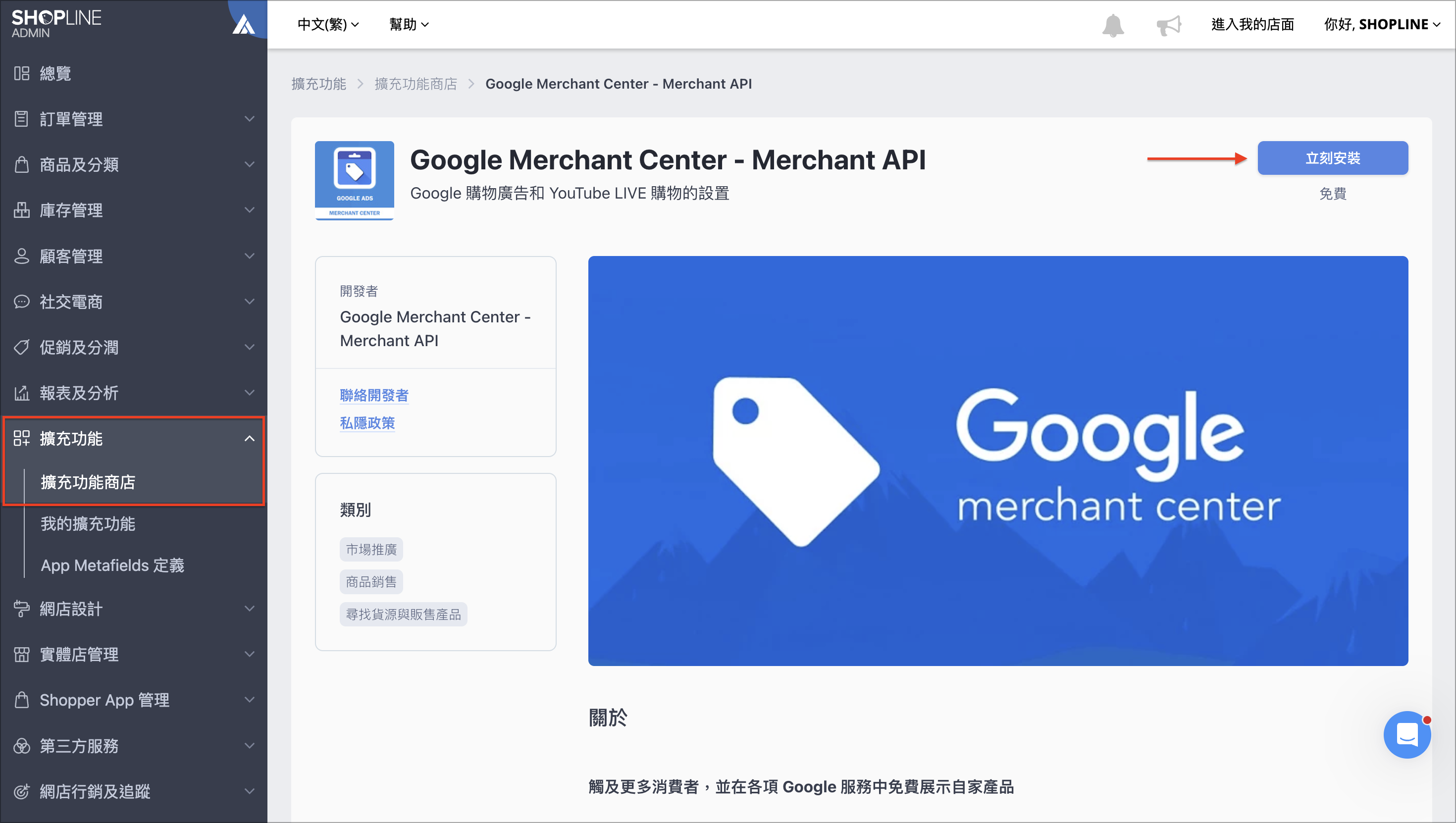The width and height of the screenshot is (1456, 823).
Task: Expand the 報表及分析 menu chevron
Action: [x=249, y=393]
